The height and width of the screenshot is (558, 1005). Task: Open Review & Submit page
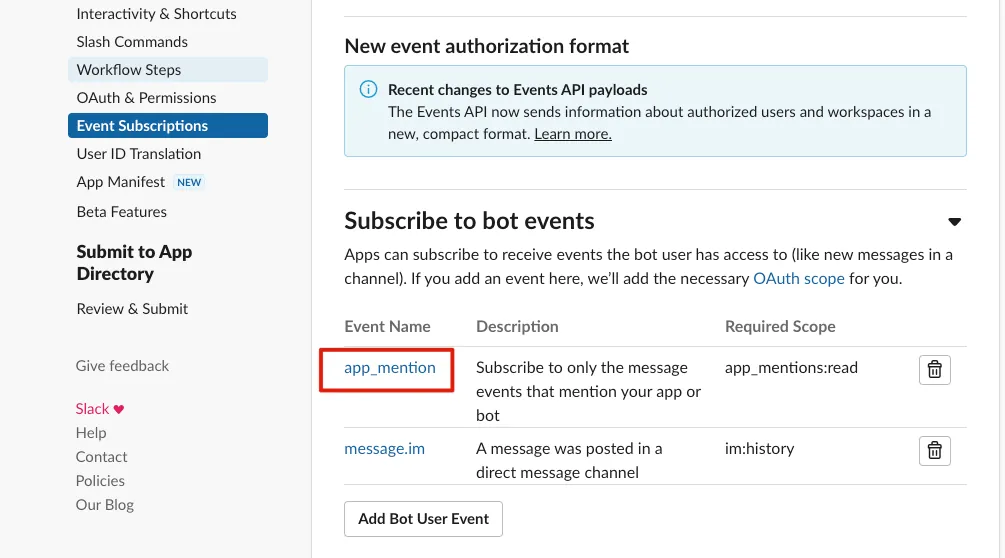click(x=132, y=309)
